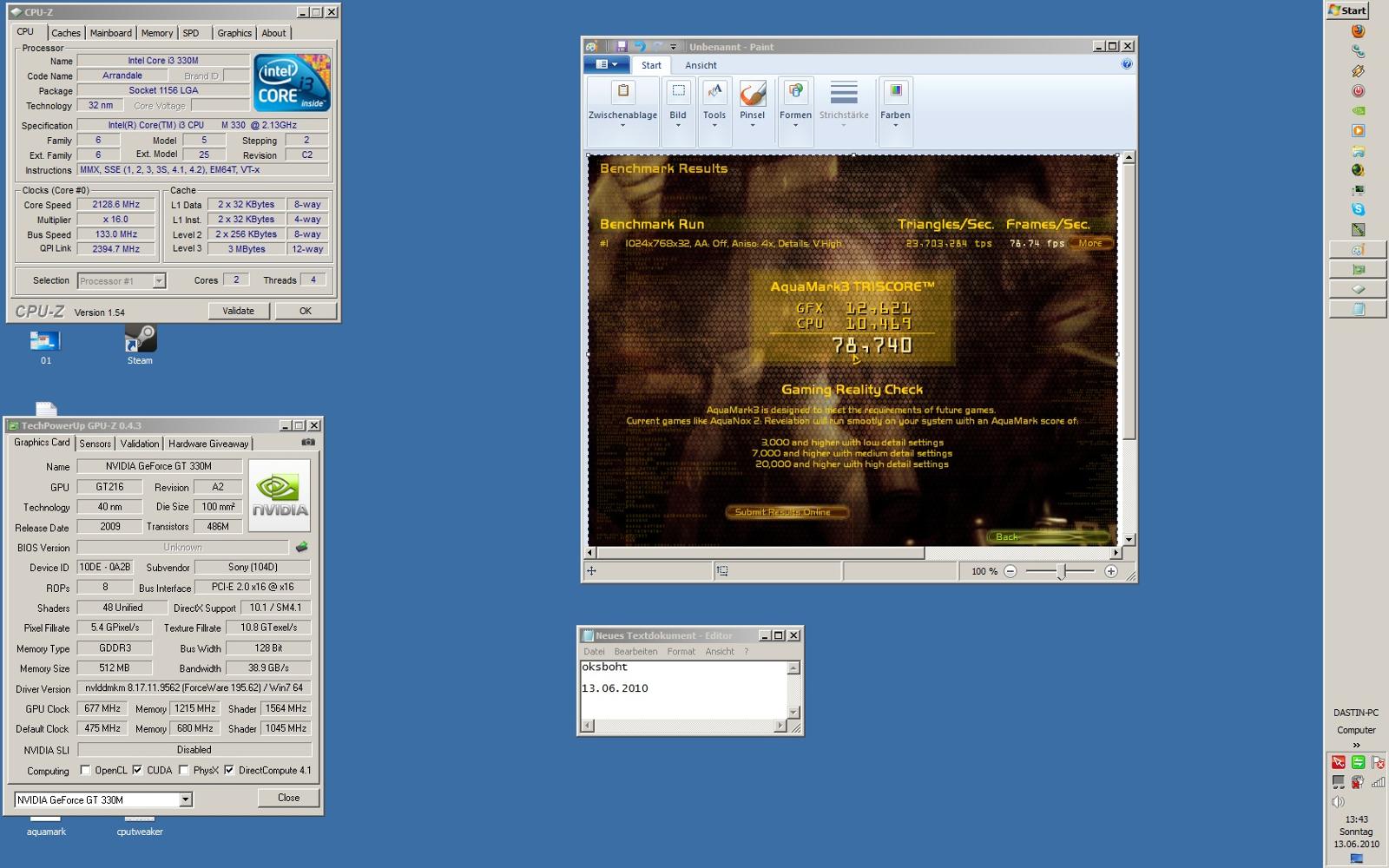Click the OK button in CPU-Z

point(306,311)
